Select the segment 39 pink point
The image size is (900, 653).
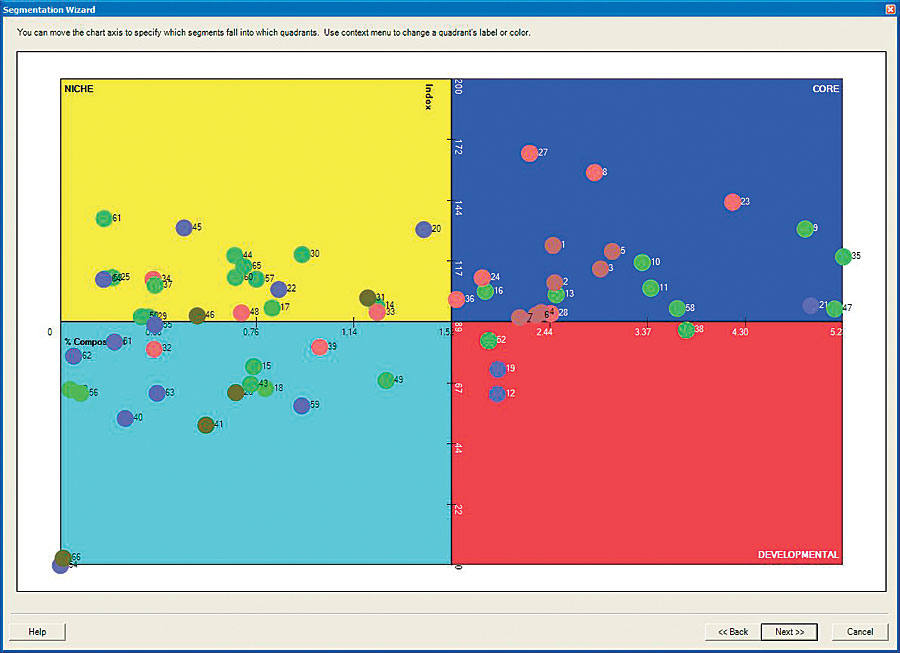tap(319, 347)
